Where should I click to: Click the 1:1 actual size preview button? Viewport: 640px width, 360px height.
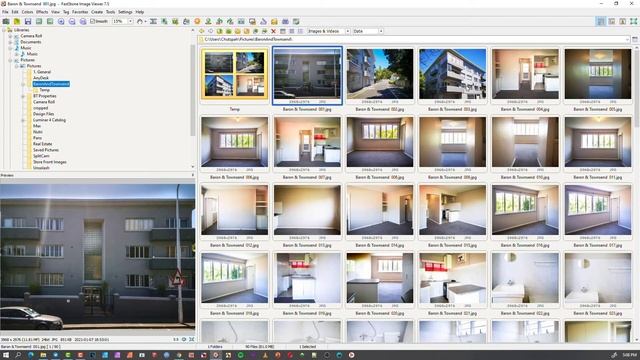[176, 339]
